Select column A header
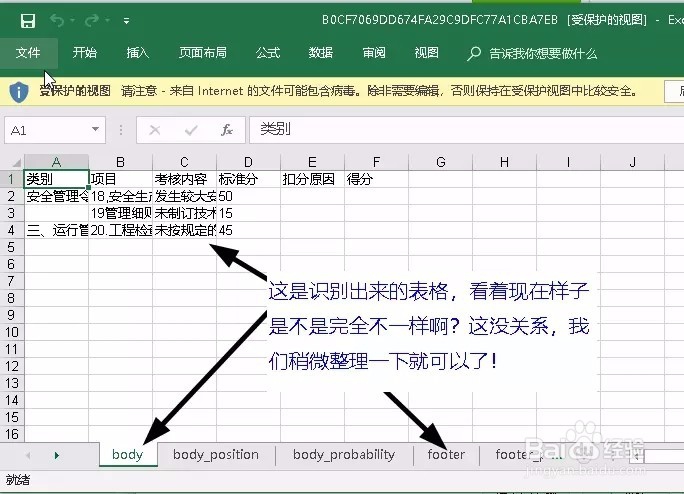The width and height of the screenshot is (684, 494). click(56, 162)
